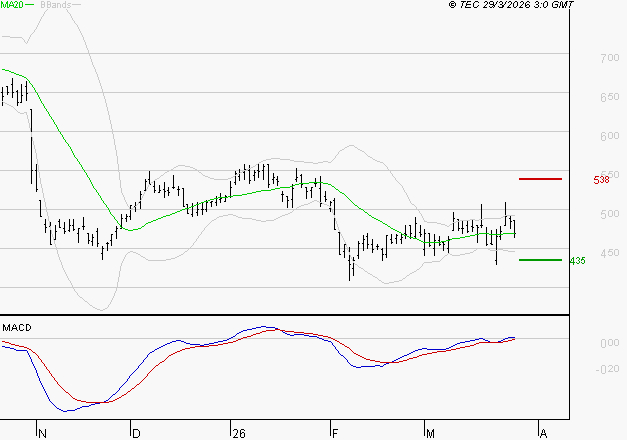Click the 500 price axis label

pos(610,214)
